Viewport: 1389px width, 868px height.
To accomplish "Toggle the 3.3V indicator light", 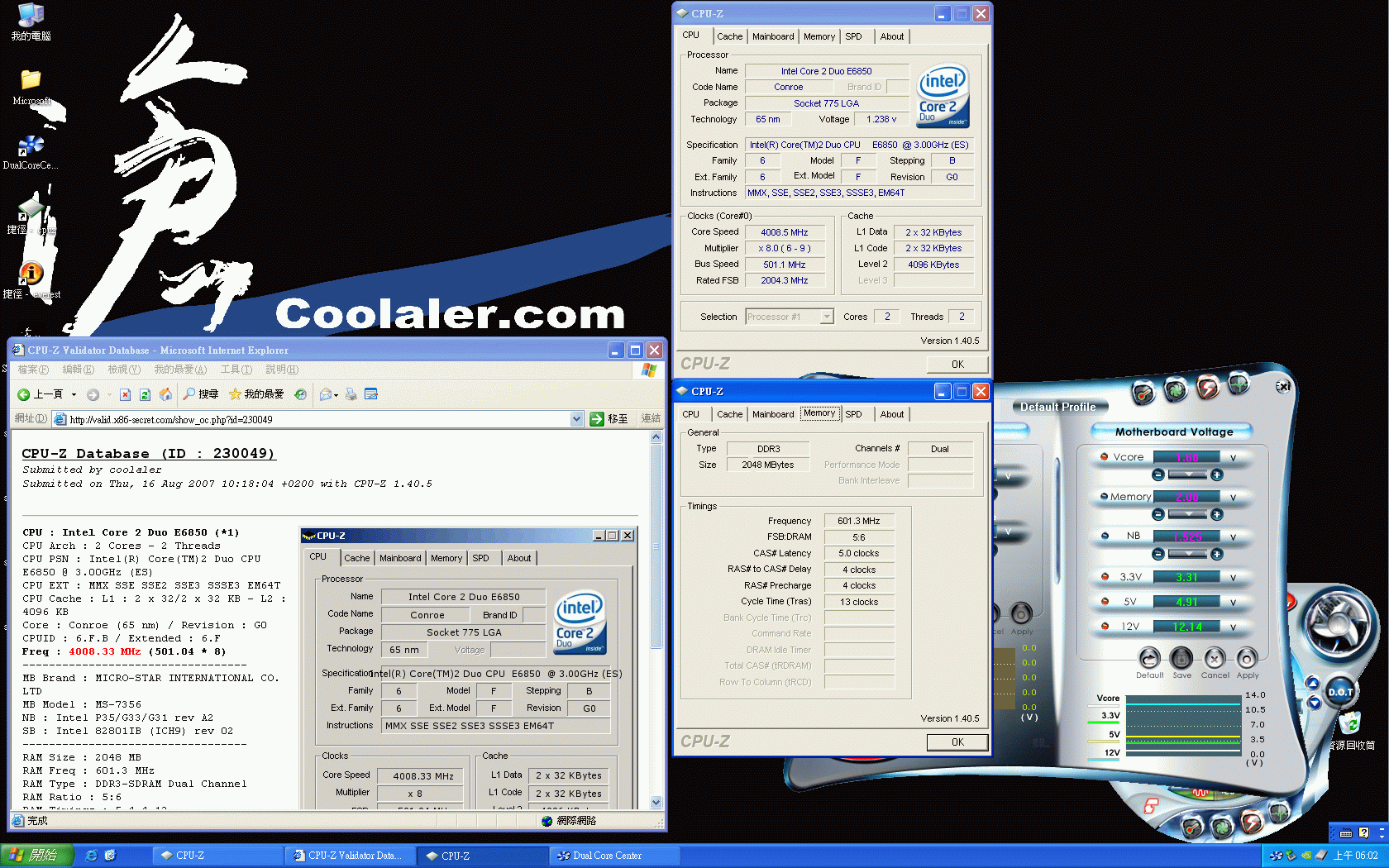I will click(x=1105, y=576).
